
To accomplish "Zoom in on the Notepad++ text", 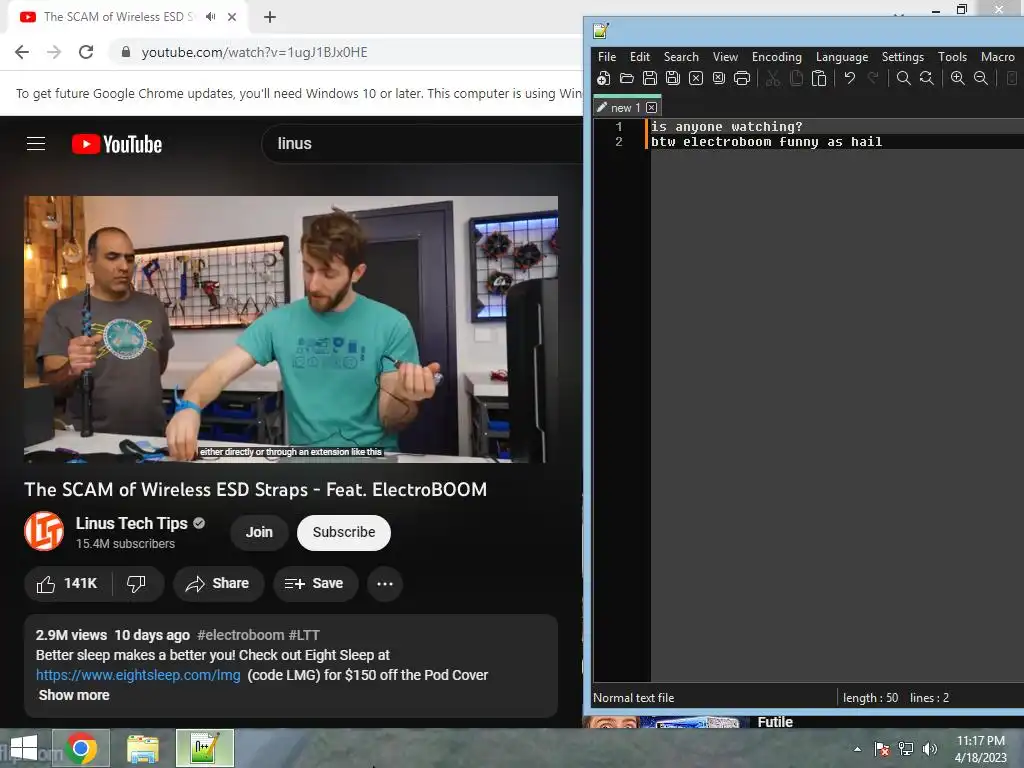I will (957, 78).
